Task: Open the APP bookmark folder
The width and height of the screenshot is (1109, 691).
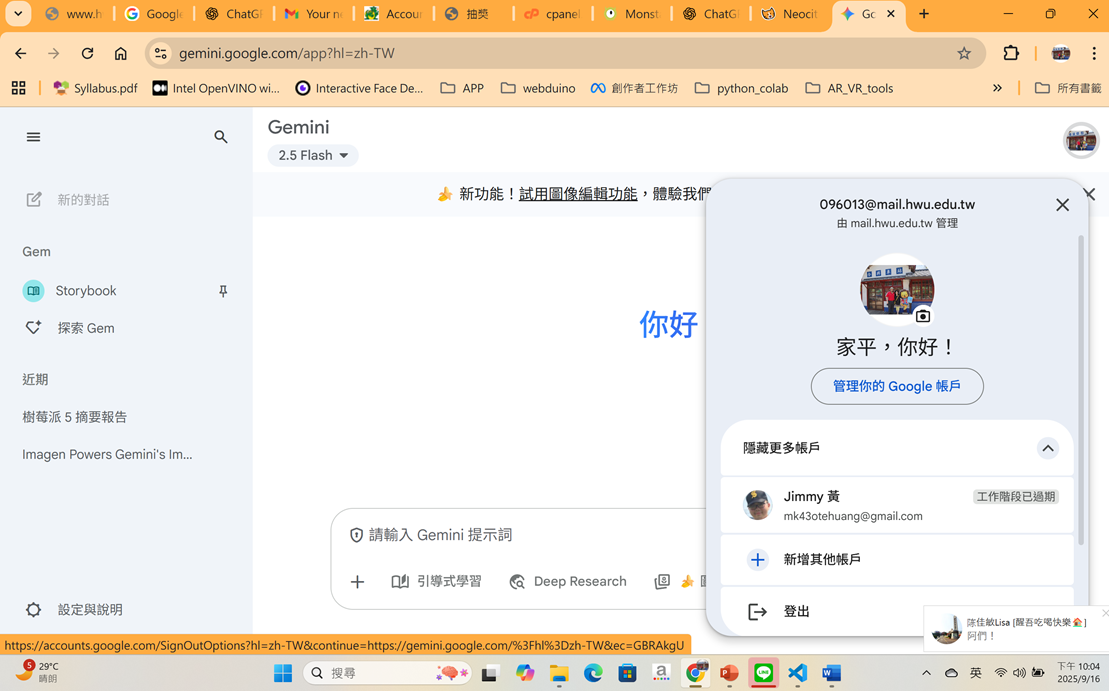Action: coord(462,88)
